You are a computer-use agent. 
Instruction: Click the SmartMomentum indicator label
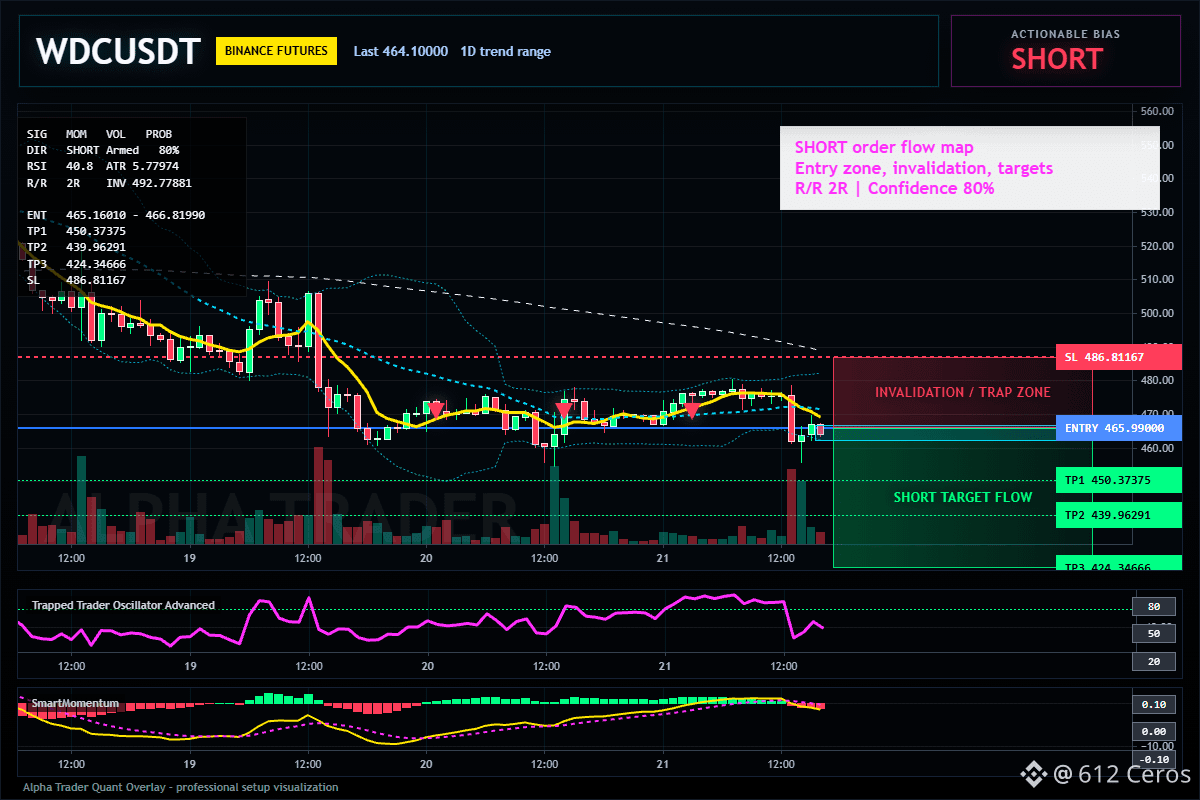click(73, 704)
